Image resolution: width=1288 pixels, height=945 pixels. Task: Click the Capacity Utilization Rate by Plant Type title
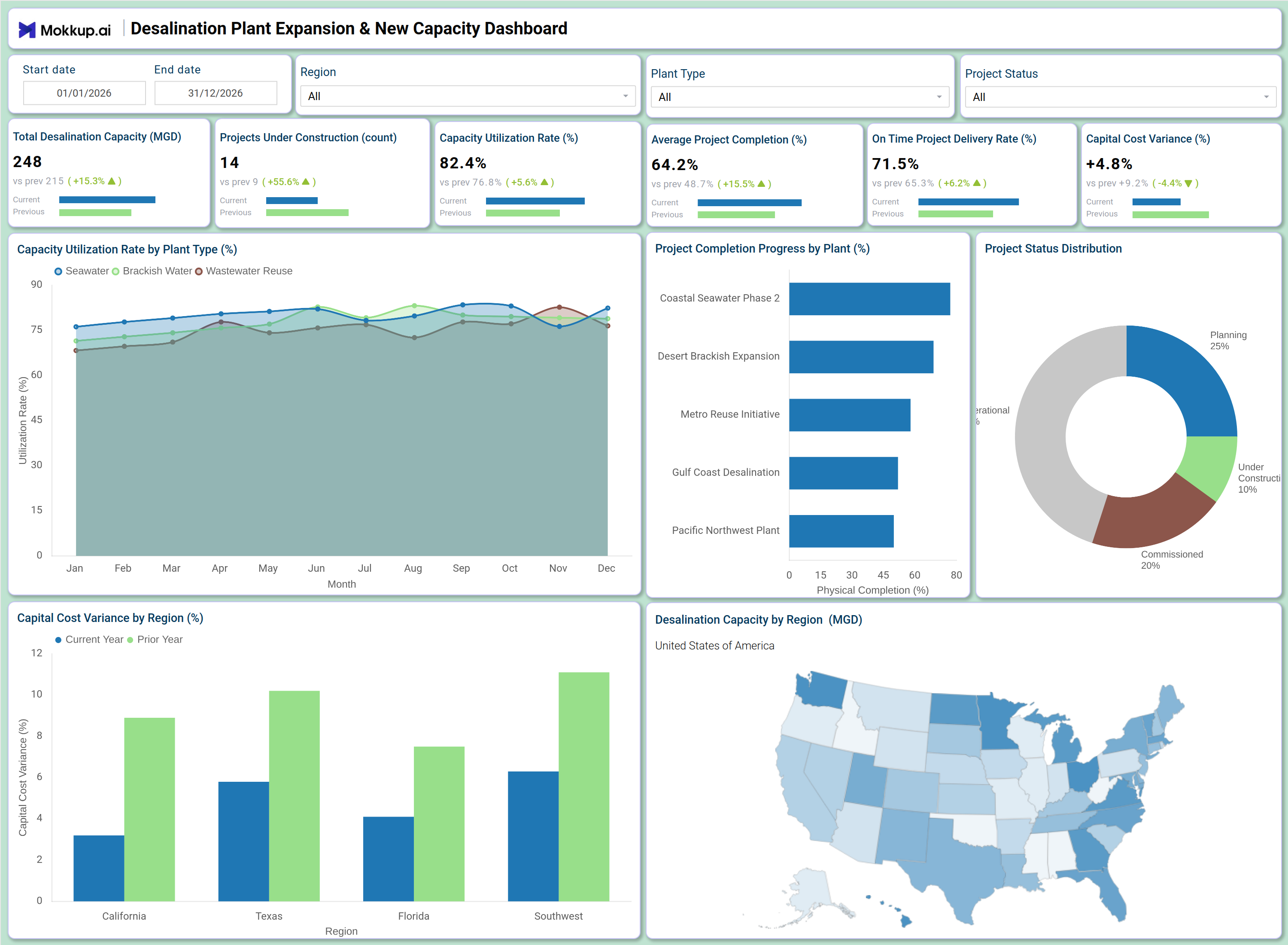click(127, 250)
